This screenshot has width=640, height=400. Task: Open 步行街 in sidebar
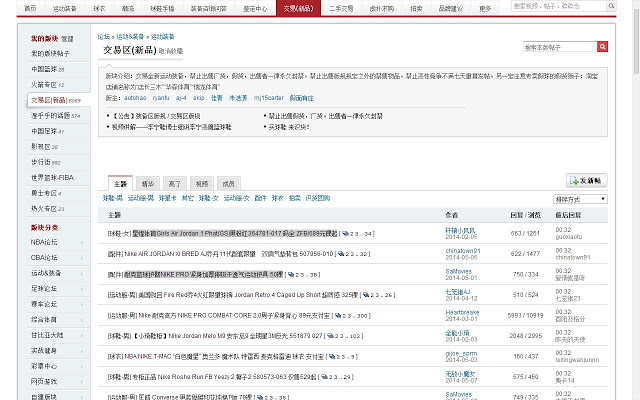point(41,162)
